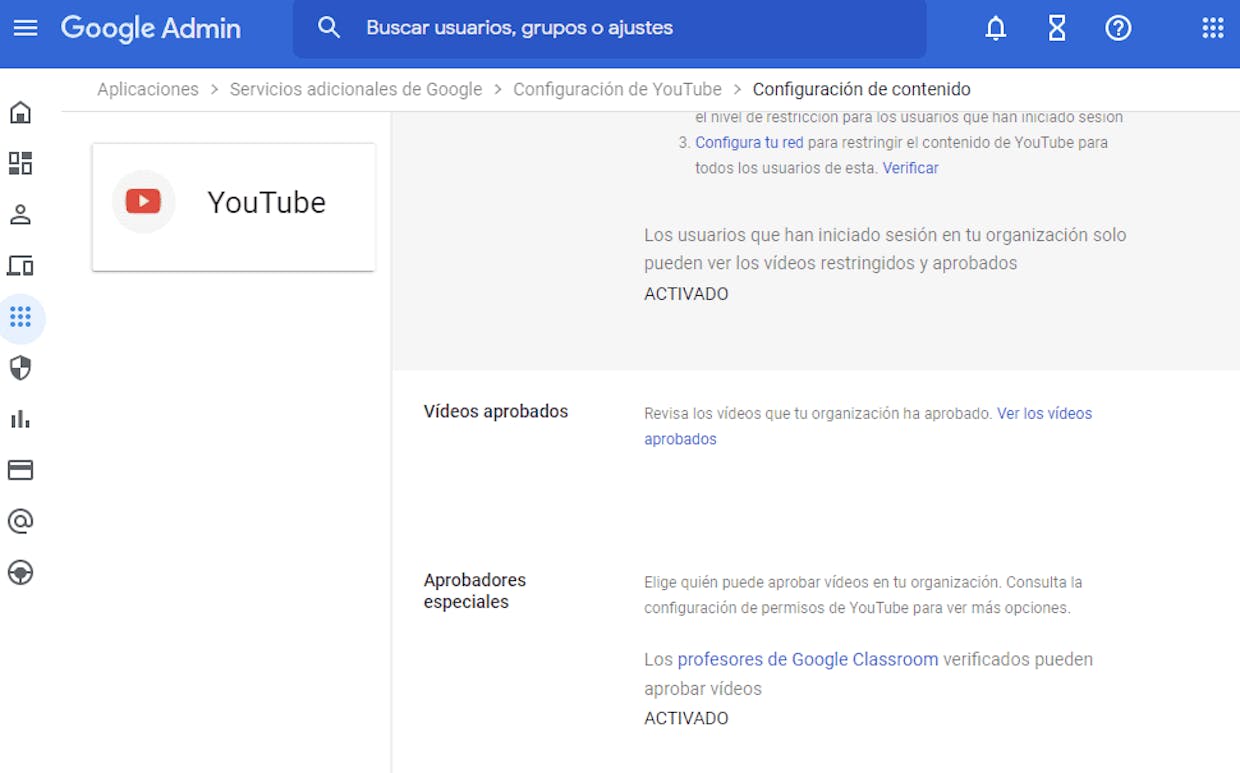Go to Home in the sidebar
1240x773 pixels.
(20, 112)
